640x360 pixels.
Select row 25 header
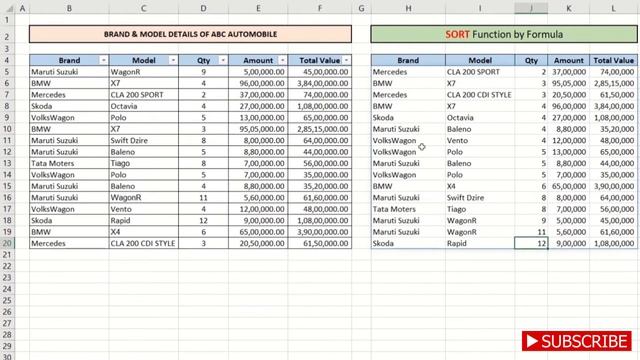coord(7,300)
